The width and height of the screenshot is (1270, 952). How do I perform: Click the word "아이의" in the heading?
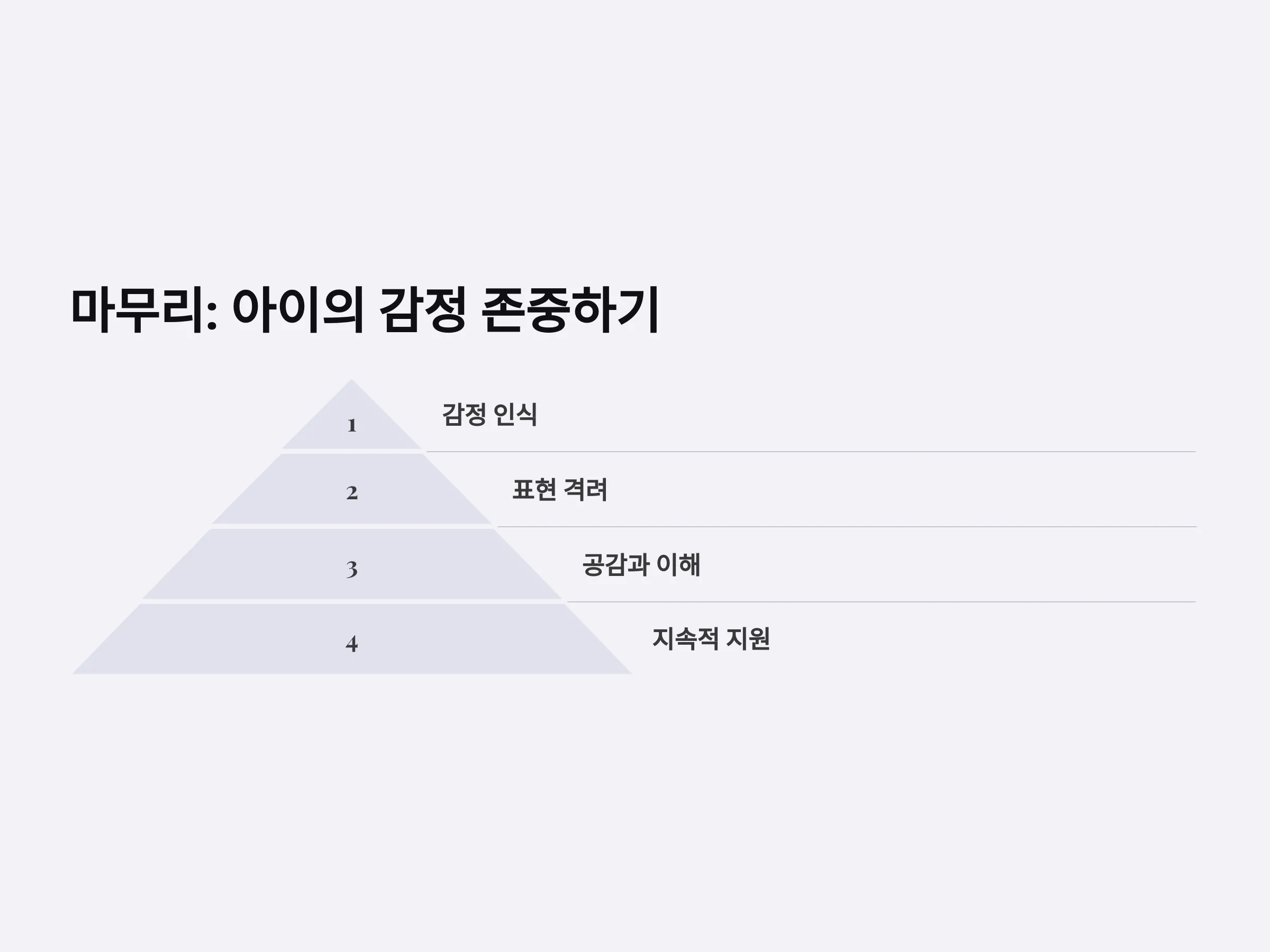tap(298, 310)
